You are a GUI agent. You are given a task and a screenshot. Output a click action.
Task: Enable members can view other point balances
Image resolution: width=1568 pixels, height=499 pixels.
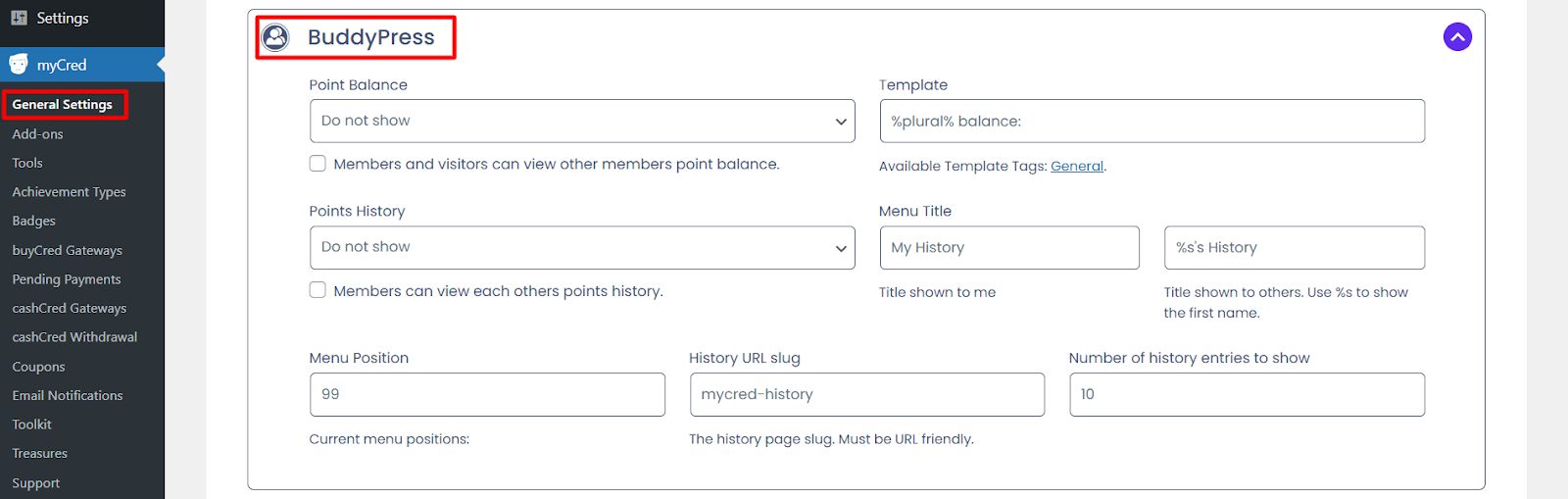pyautogui.click(x=318, y=164)
